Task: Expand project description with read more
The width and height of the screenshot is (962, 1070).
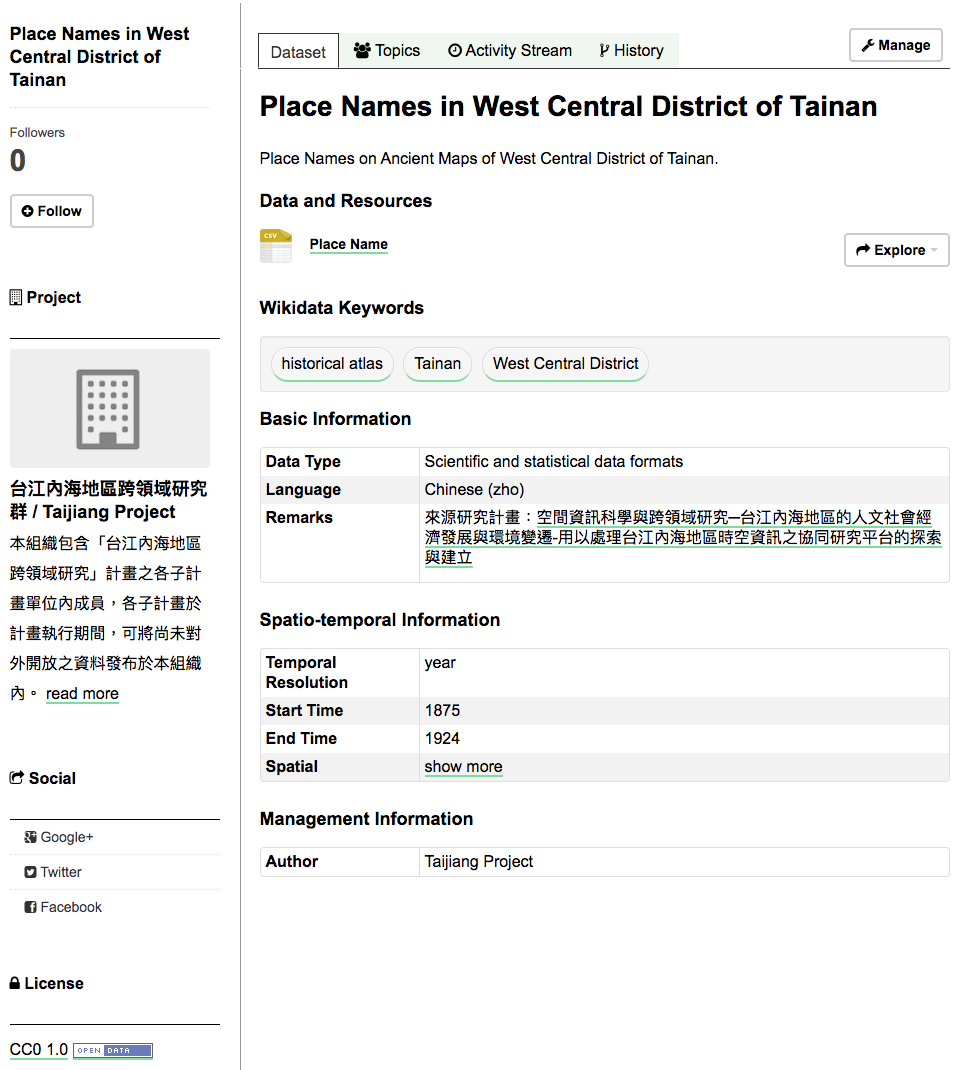Action: 82,693
